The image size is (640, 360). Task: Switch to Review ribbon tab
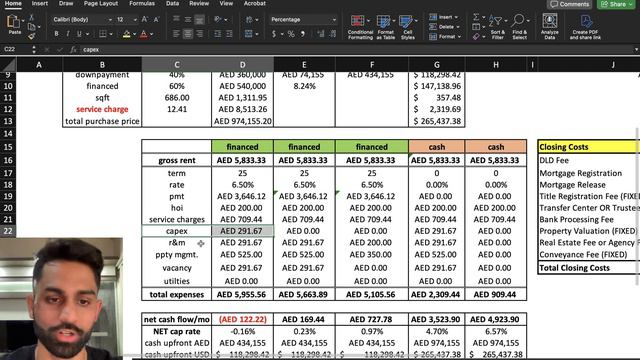199,3
